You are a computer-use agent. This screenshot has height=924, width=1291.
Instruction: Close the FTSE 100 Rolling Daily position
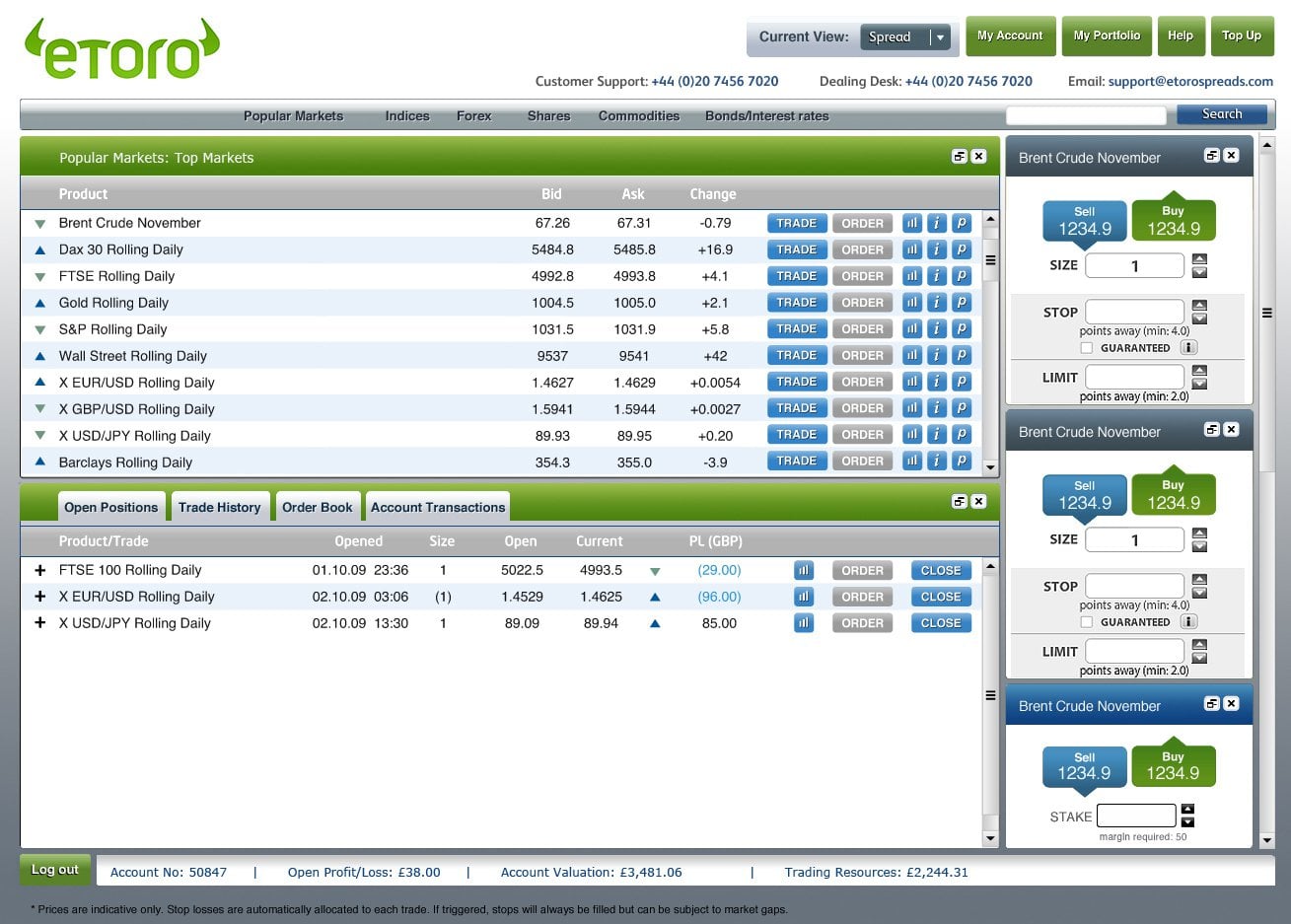click(941, 570)
